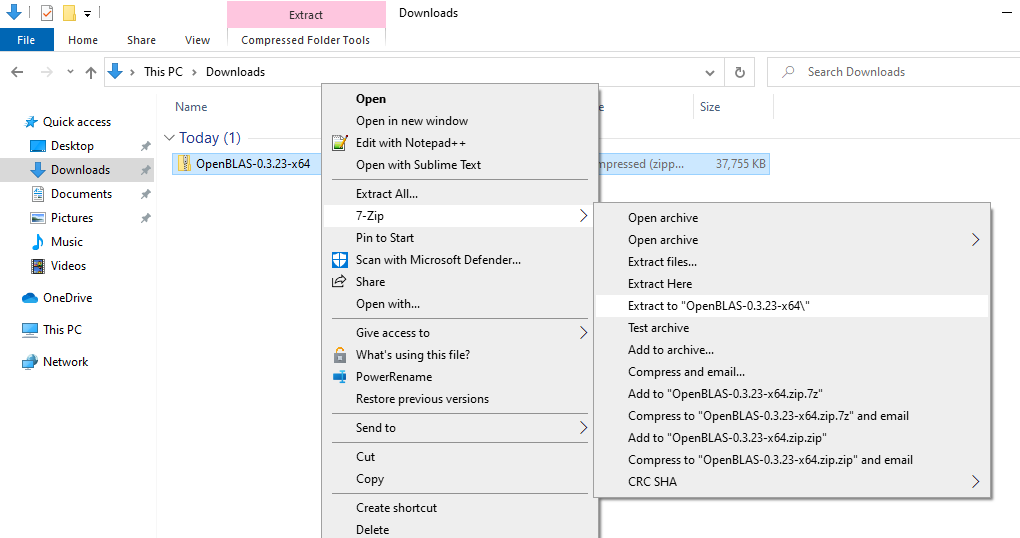Select Open with Sublime Text
The width and height of the screenshot is (1020, 538).
click(x=460, y=165)
